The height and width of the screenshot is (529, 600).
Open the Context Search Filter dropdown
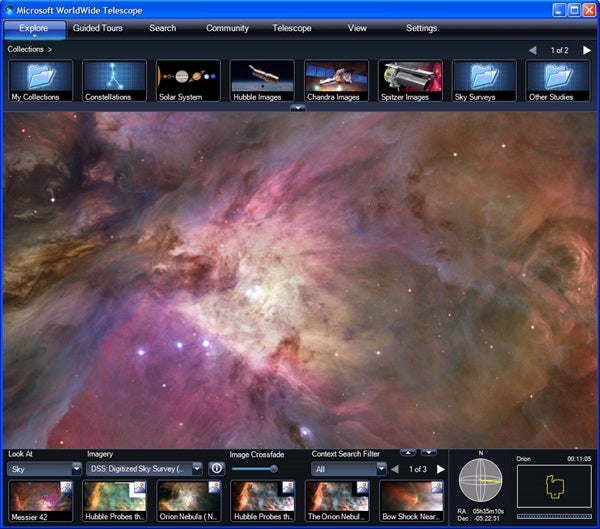pos(349,469)
